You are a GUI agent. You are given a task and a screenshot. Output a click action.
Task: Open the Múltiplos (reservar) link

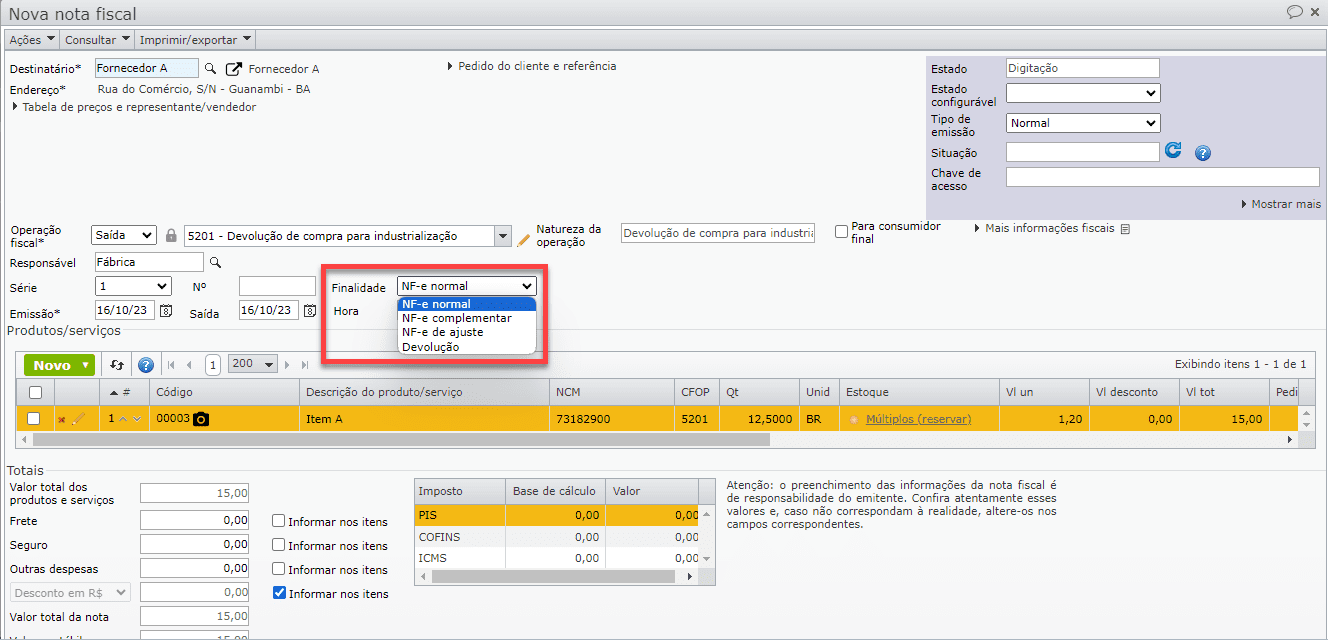[x=918, y=419]
